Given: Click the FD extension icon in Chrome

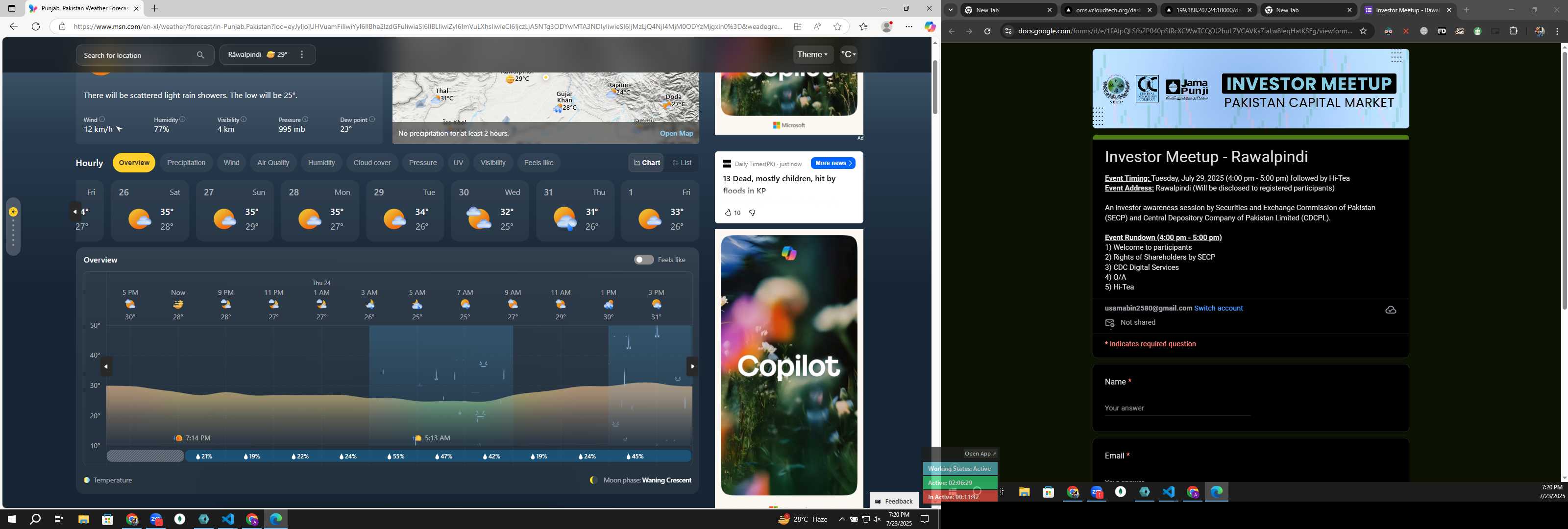Looking at the screenshot, I should click(1442, 31).
